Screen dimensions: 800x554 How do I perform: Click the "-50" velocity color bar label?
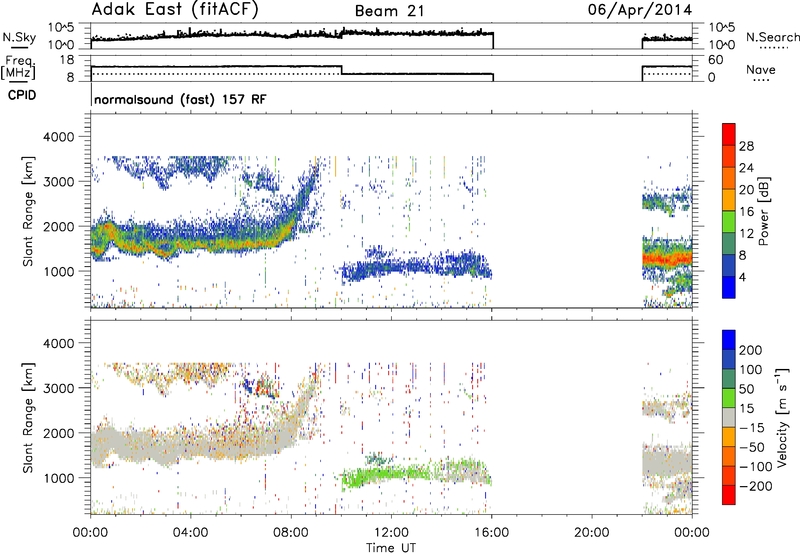pyautogui.click(x=752, y=447)
